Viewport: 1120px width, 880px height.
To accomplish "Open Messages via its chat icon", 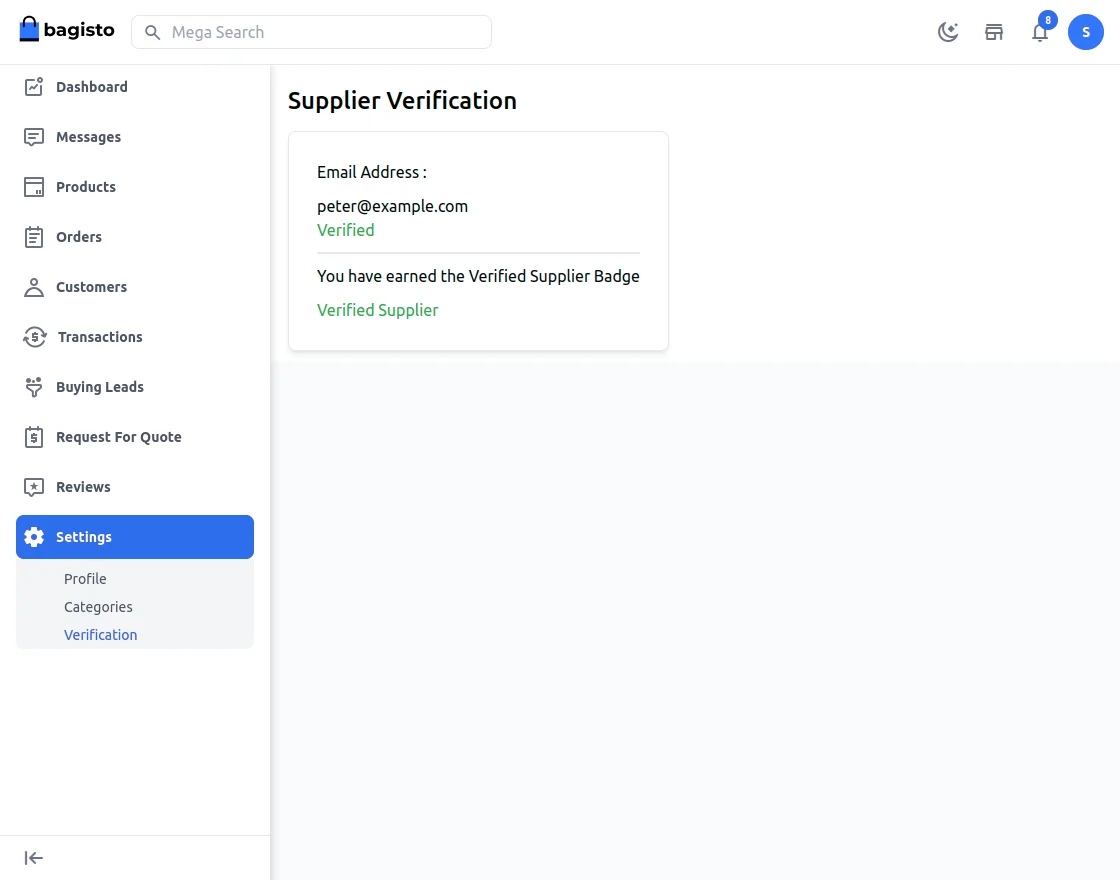I will pyautogui.click(x=34, y=137).
